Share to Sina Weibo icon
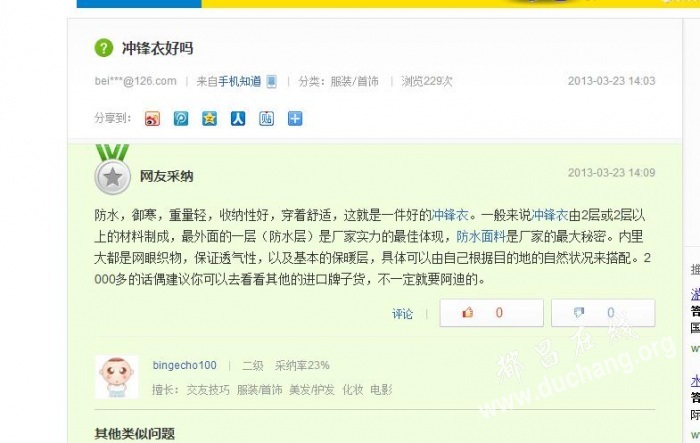This screenshot has height=443, width=700. click(152, 119)
